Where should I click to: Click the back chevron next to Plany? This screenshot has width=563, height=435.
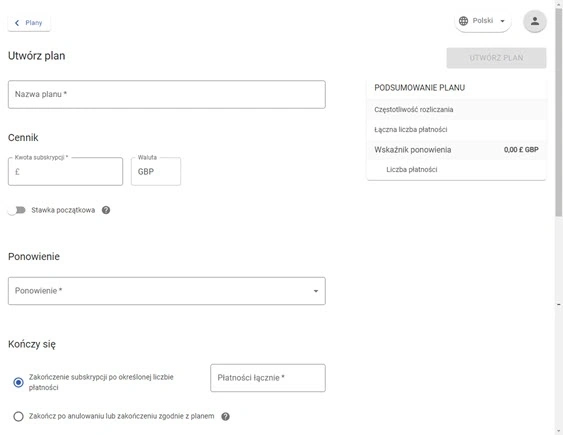tap(17, 23)
